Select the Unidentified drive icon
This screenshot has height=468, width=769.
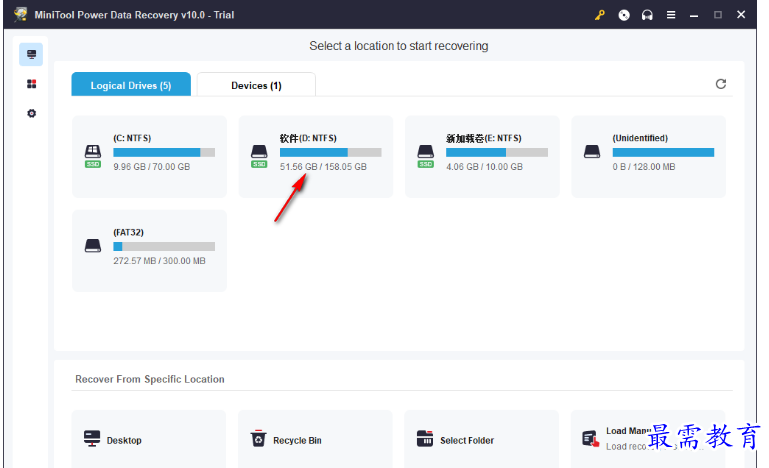[592, 152]
